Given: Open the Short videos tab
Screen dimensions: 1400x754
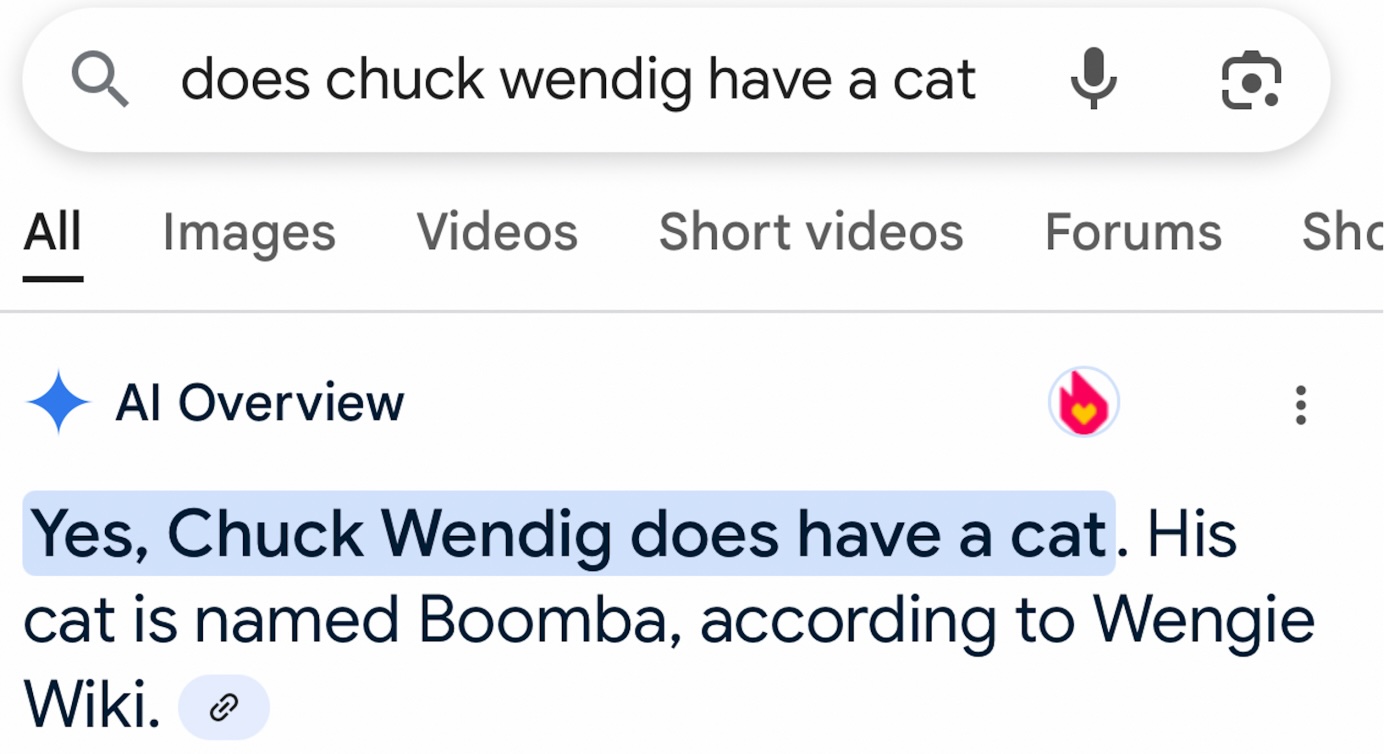Looking at the screenshot, I should [810, 233].
